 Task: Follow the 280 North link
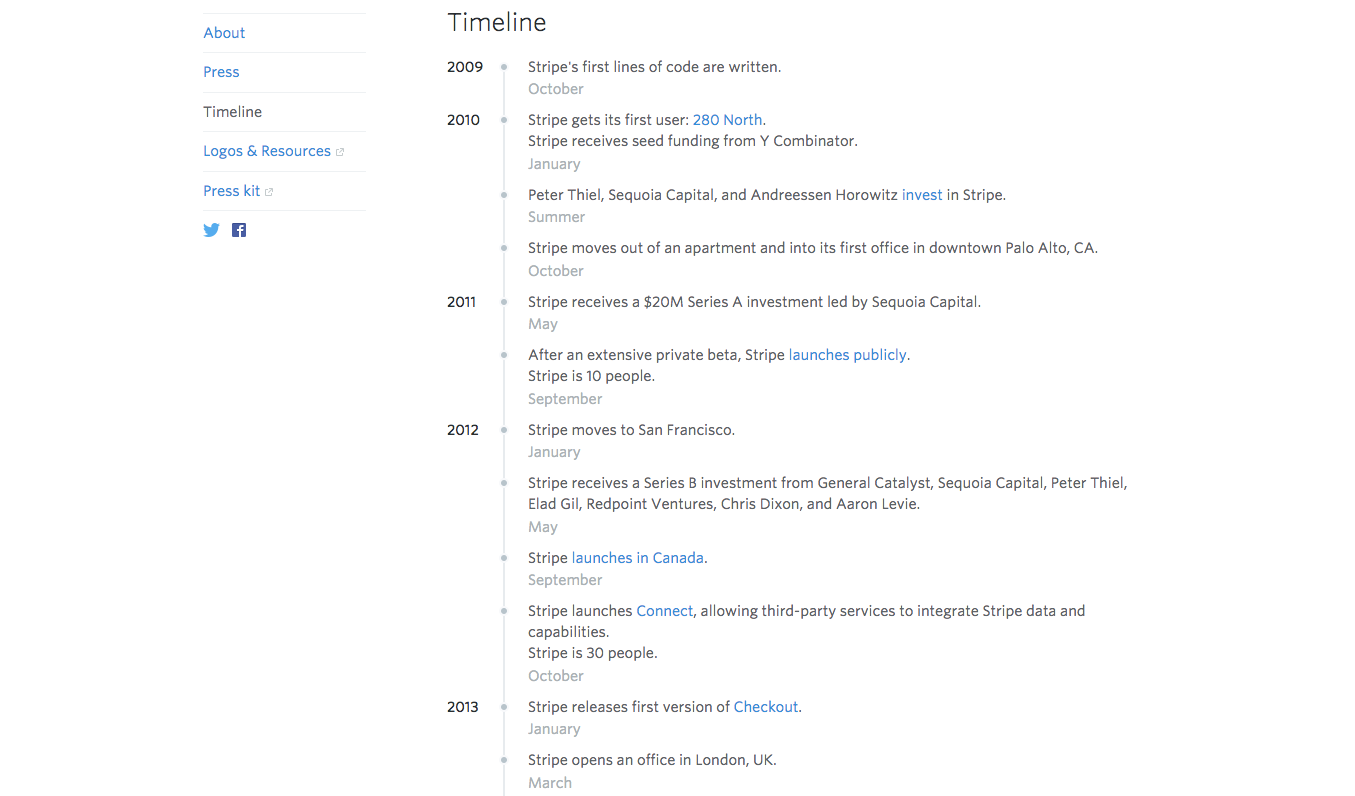tap(727, 120)
